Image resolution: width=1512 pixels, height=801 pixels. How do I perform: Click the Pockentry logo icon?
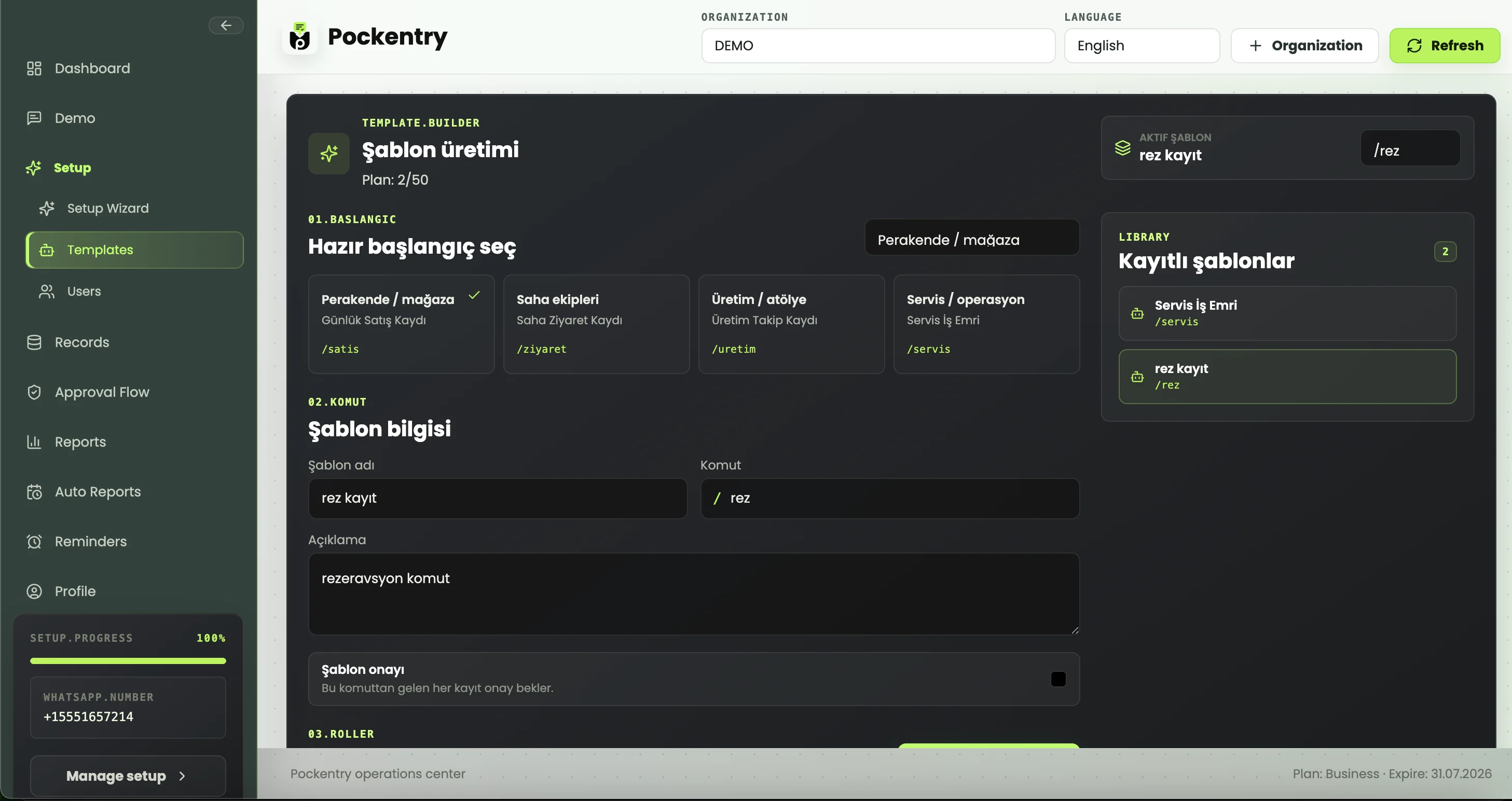point(300,37)
